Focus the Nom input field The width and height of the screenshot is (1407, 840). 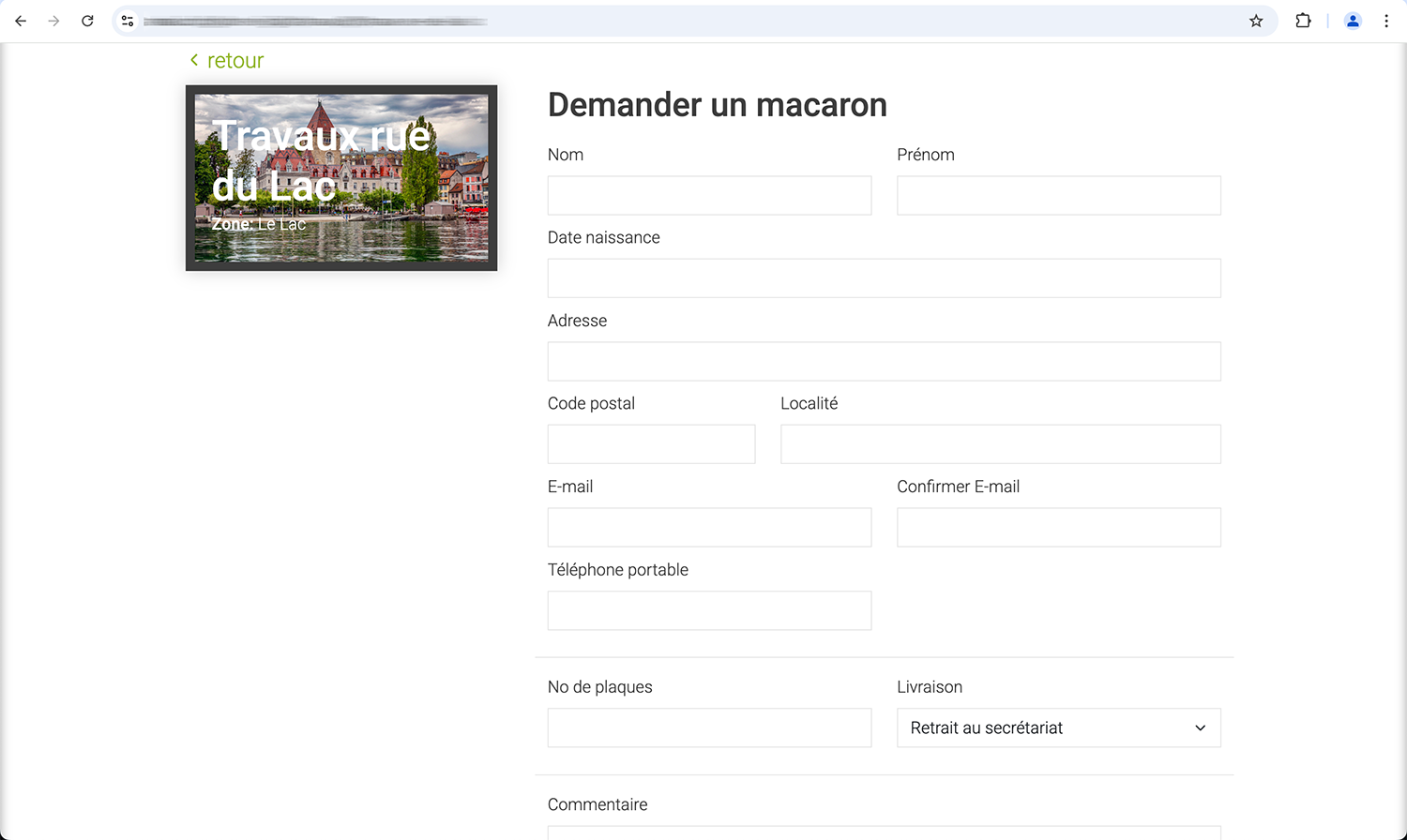(x=709, y=196)
